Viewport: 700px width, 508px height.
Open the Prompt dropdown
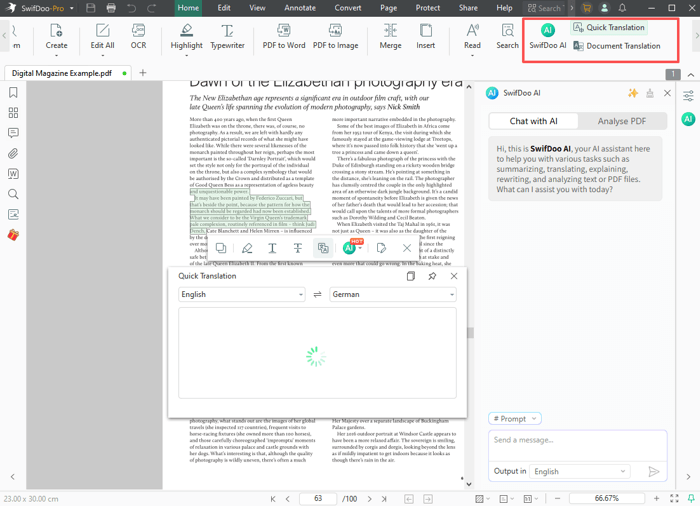[515, 419]
